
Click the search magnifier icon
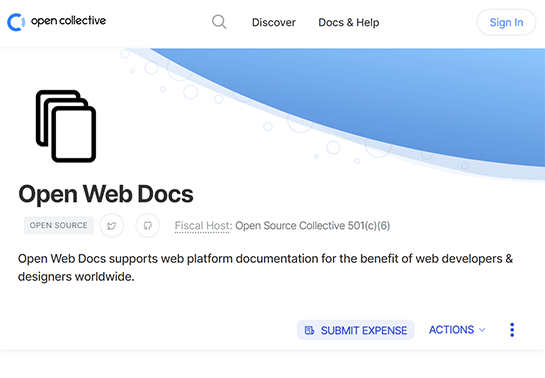pos(219,22)
